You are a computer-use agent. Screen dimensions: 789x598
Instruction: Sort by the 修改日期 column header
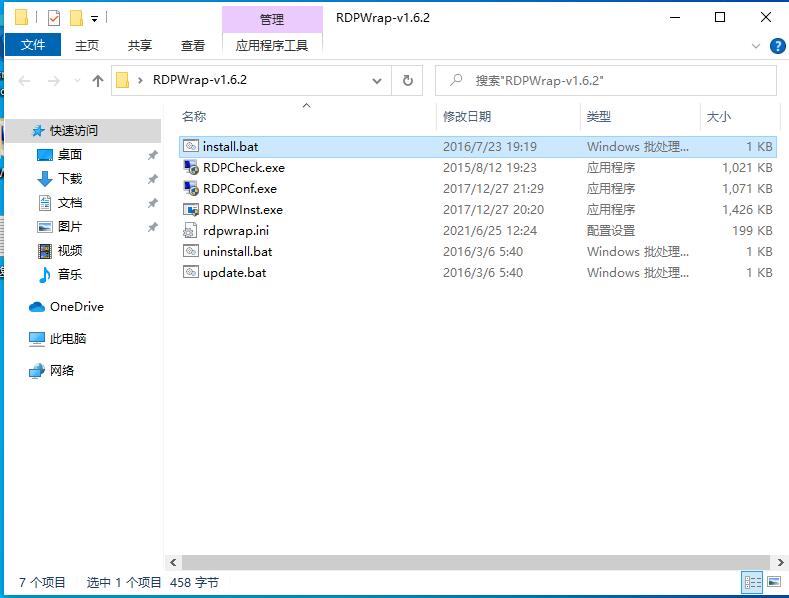(x=466, y=116)
